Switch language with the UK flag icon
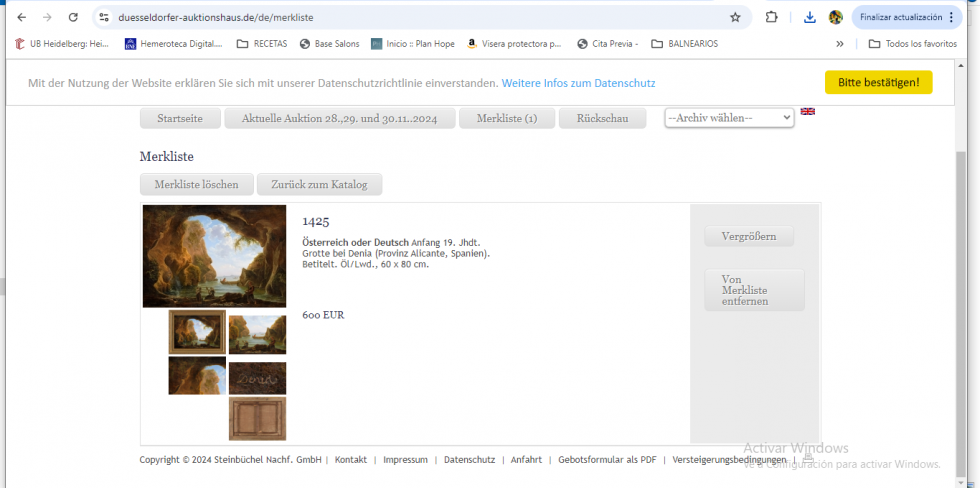Viewport: 980px width, 488px height. (808, 111)
